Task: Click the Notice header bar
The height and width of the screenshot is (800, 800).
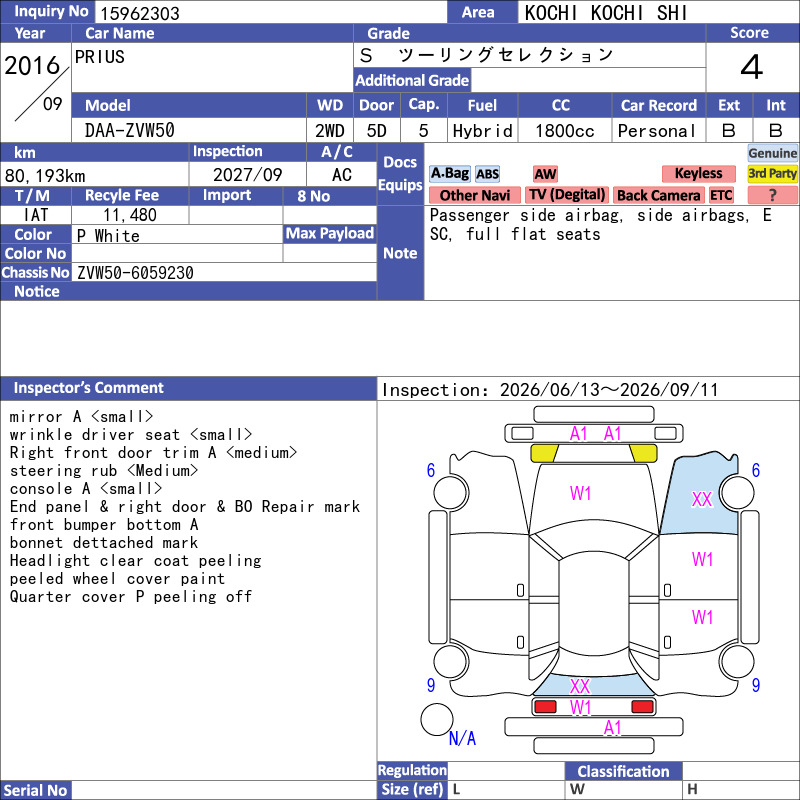Action: tap(188, 291)
